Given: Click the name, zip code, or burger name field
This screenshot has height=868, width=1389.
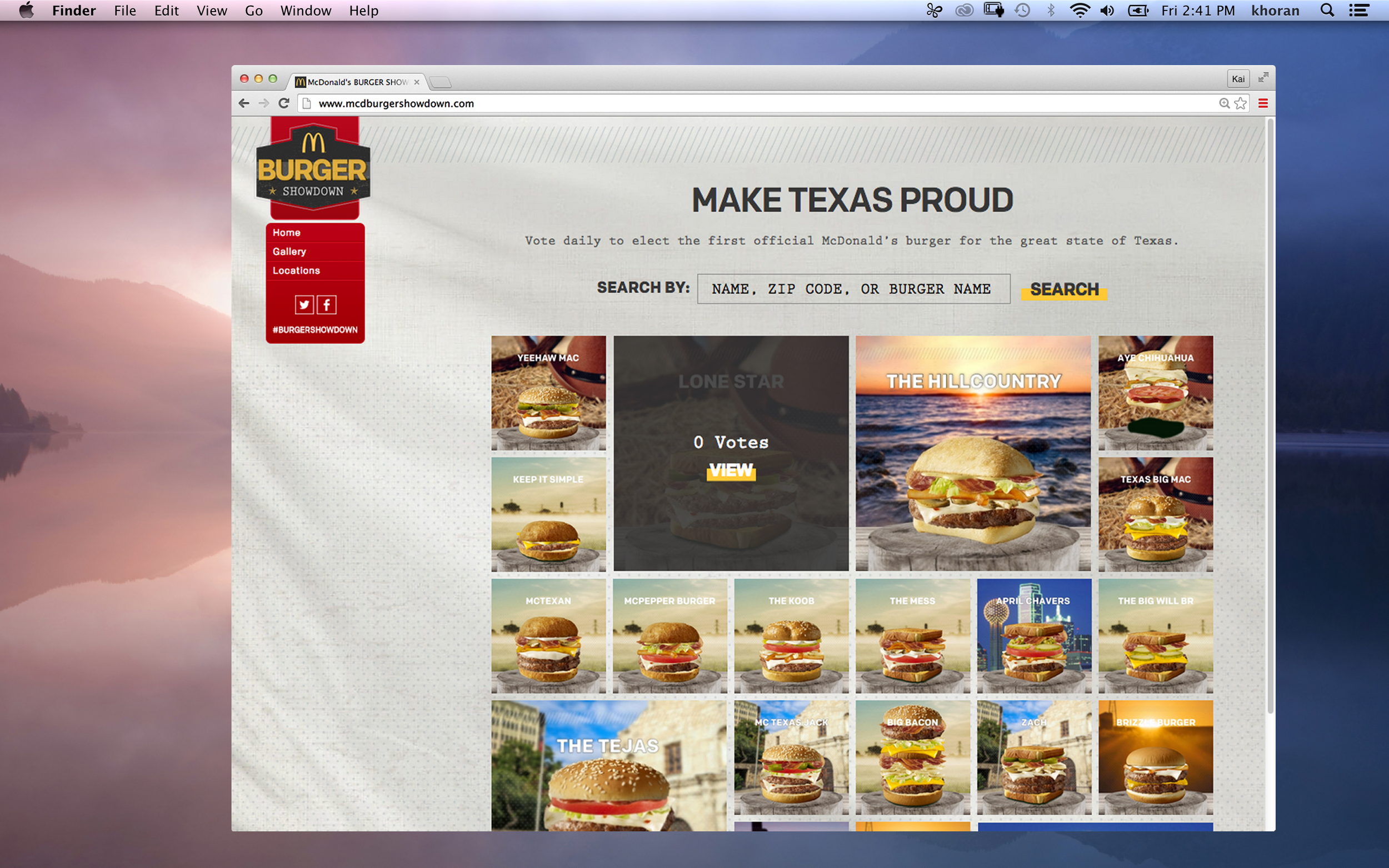Looking at the screenshot, I should click(x=853, y=289).
